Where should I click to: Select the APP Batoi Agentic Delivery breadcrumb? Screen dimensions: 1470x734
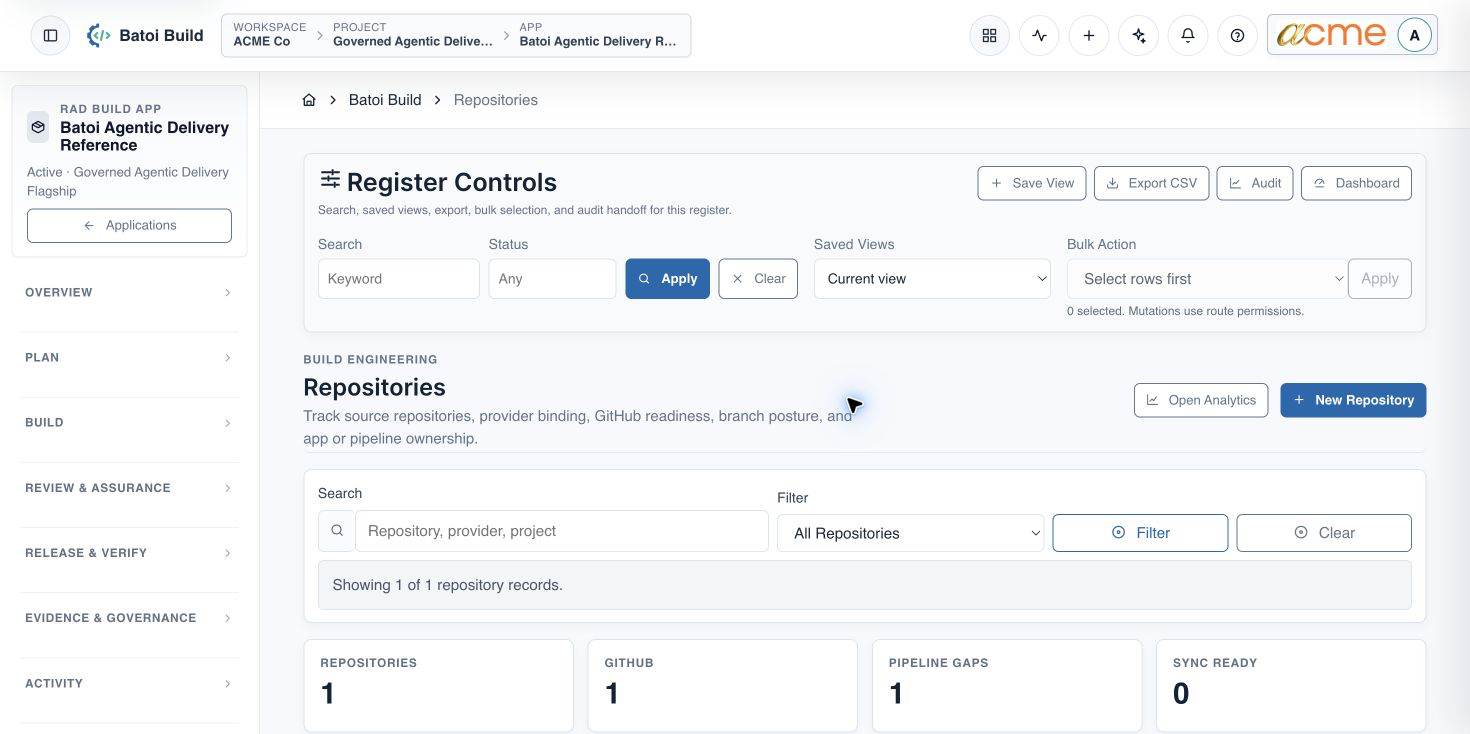[598, 35]
